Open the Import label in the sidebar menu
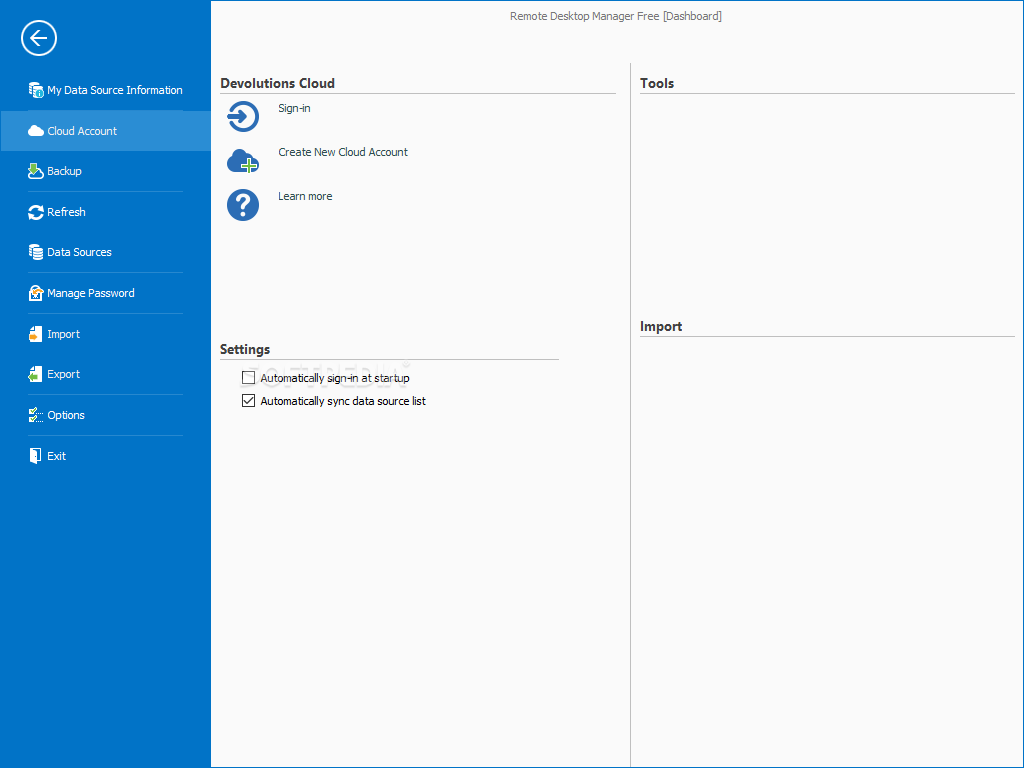 63,334
